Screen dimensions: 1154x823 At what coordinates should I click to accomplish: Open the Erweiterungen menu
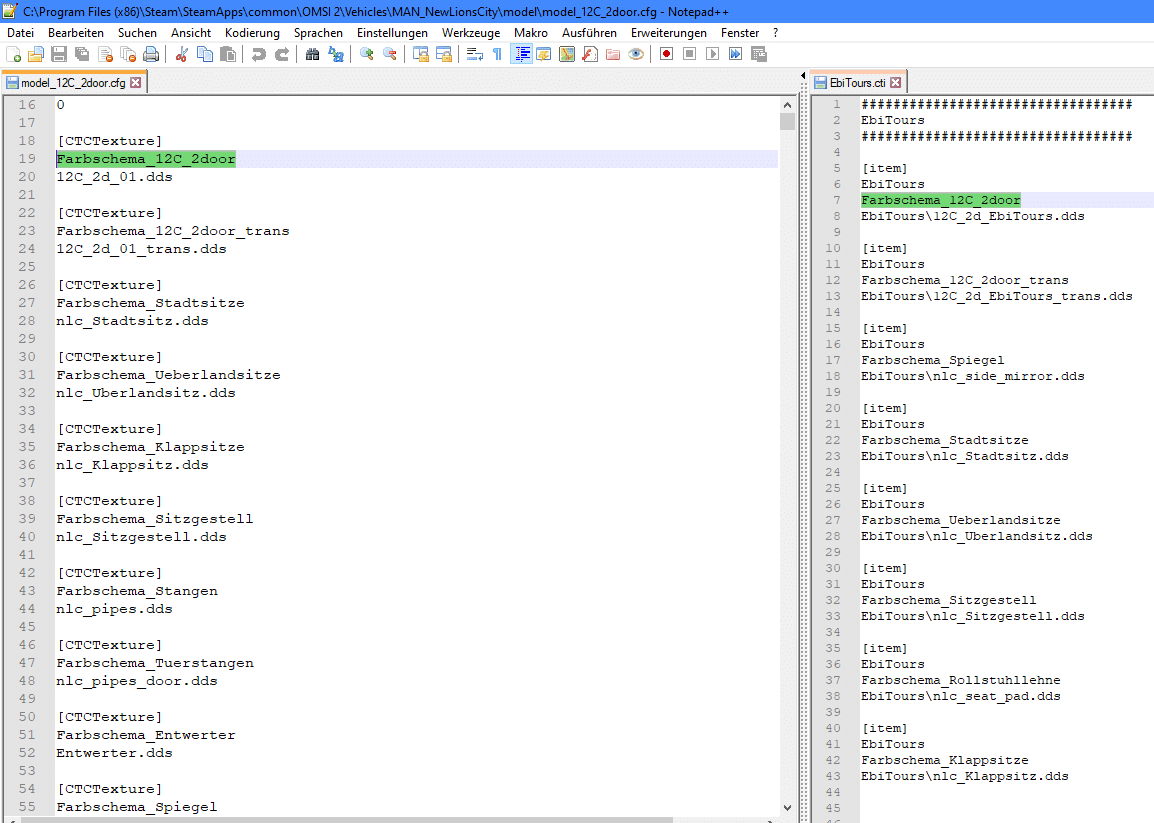[x=668, y=33]
